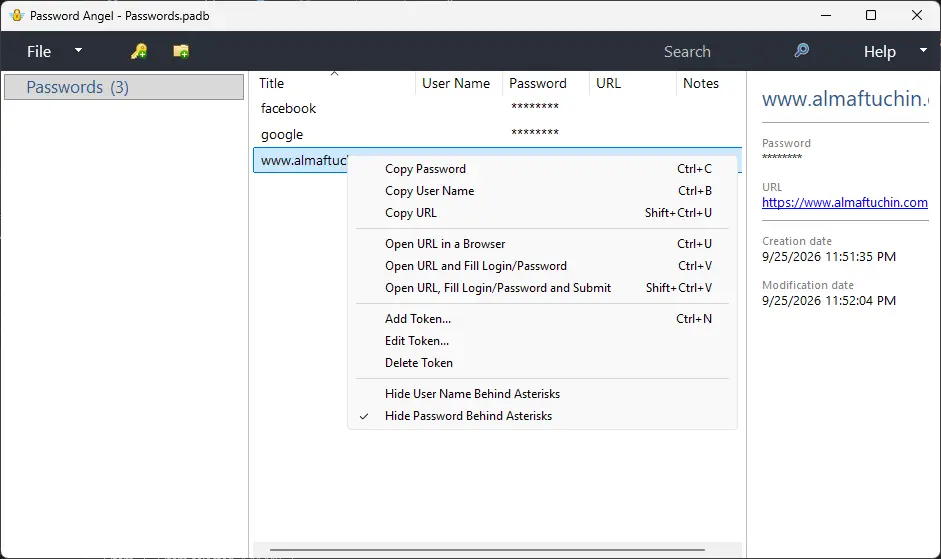The height and width of the screenshot is (559, 941).
Task: Click the creation date 9/25/2026 11:51:35 PM
Action: pos(829,257)
